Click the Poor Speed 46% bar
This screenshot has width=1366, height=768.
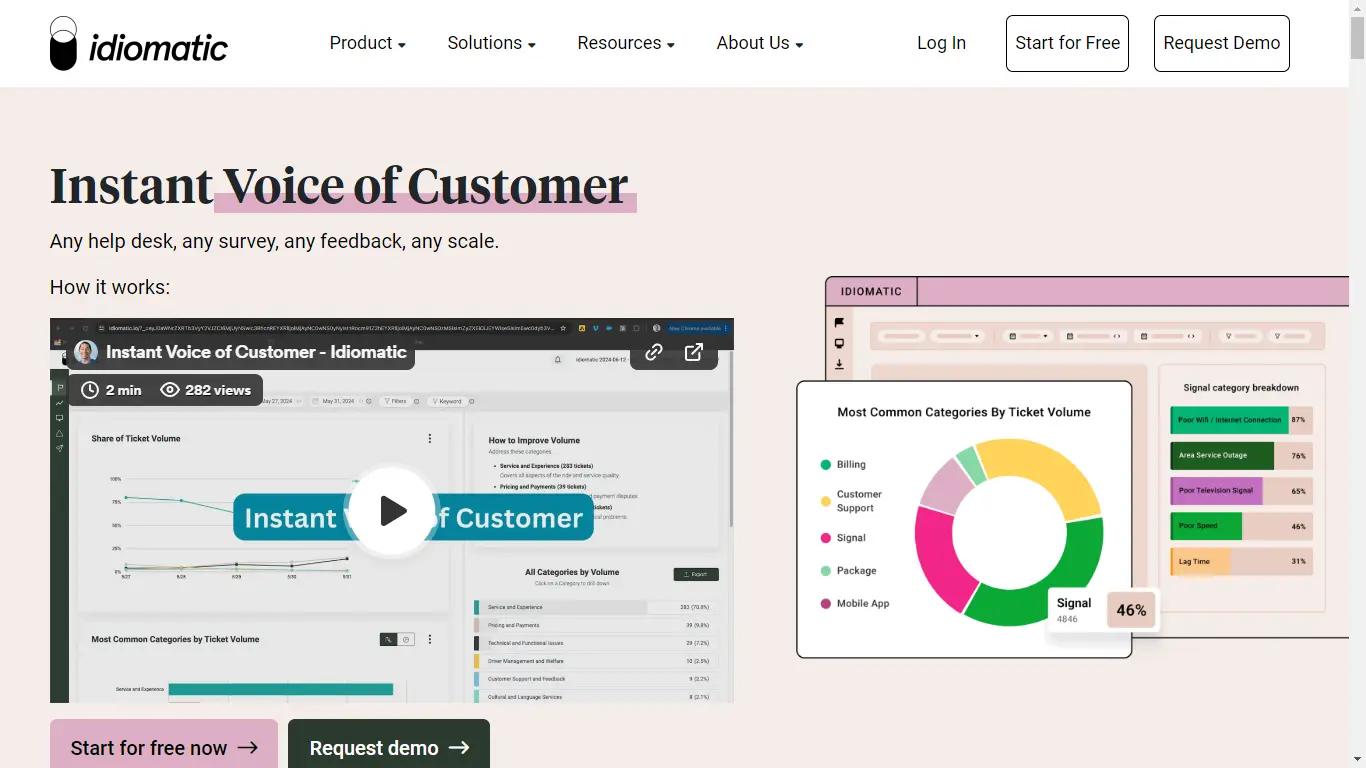(1241, 526)
